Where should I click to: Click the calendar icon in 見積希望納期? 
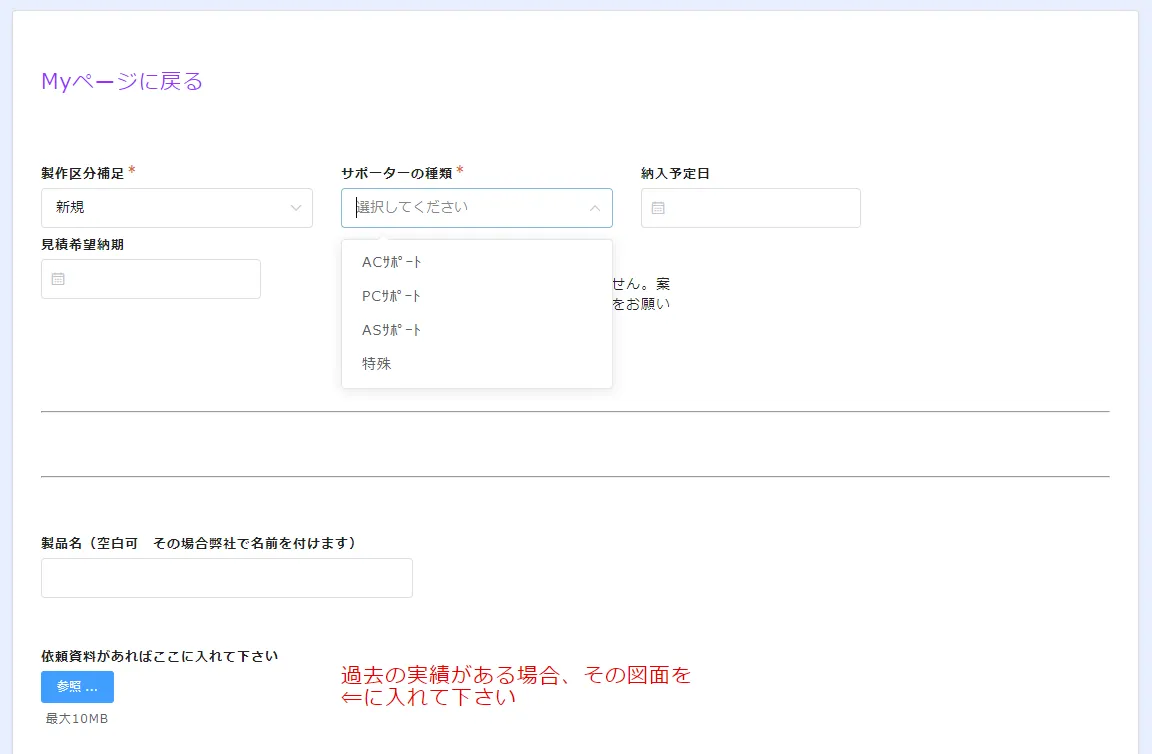point(58,279)
